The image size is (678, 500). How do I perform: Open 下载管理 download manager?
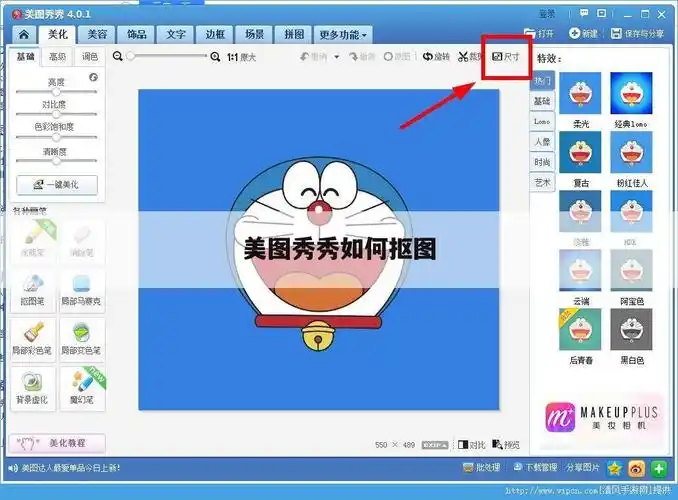click(x=535, y=468)
